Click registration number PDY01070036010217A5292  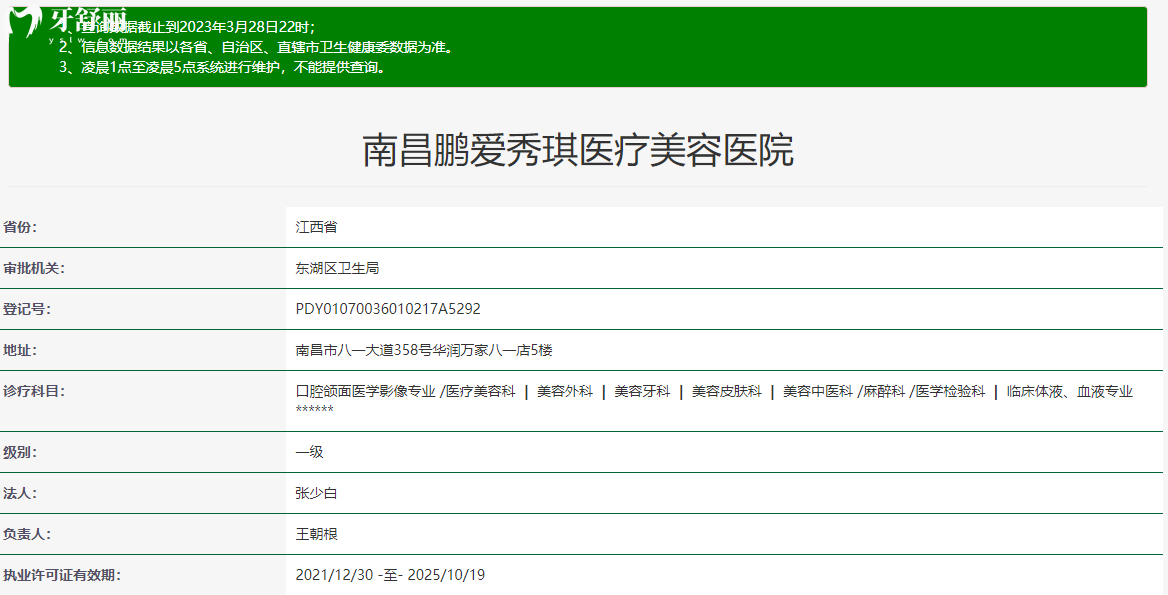tap(388, 309)
